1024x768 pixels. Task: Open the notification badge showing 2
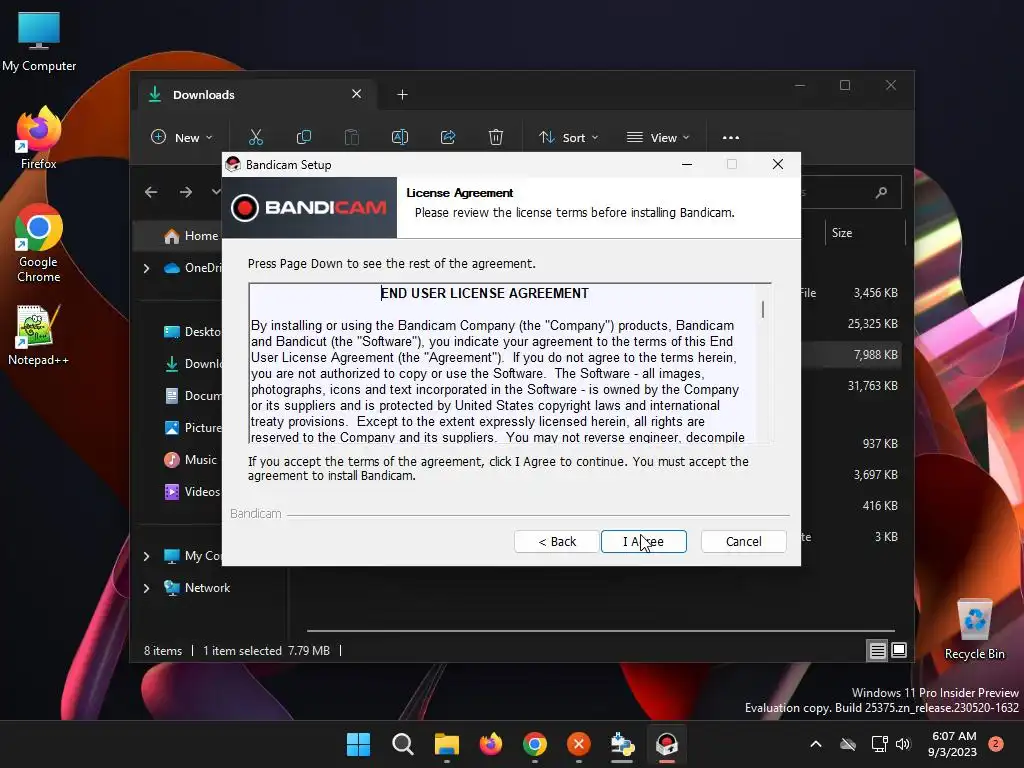click(x=995, y=744)
